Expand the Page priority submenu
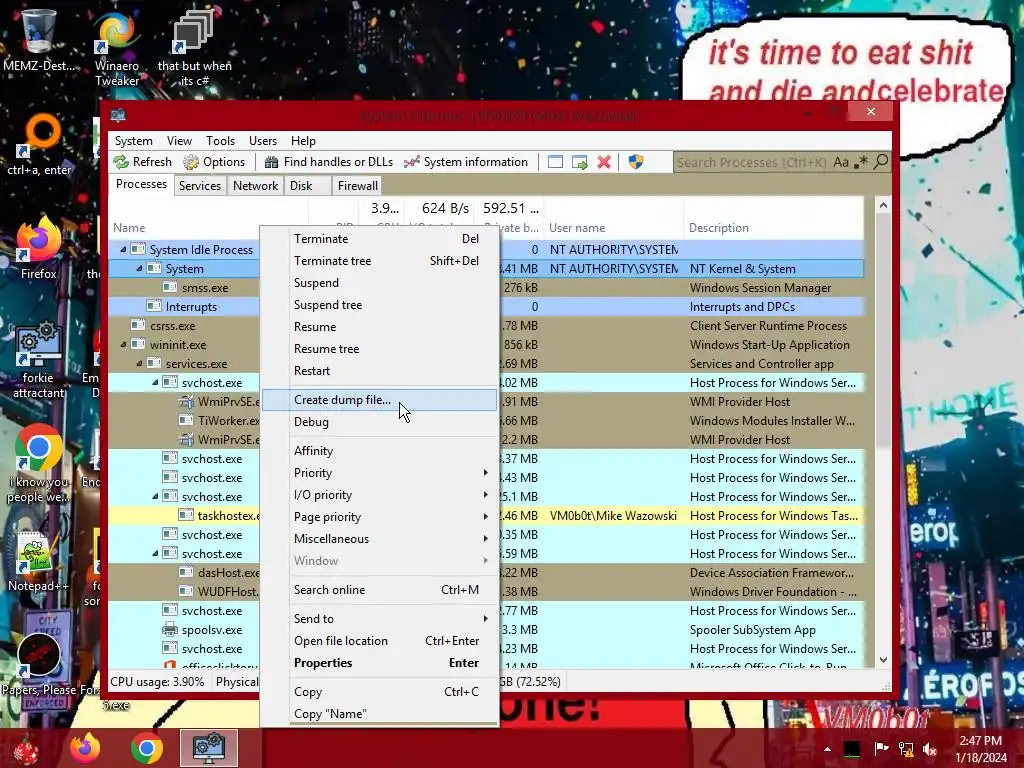Screen dimensions: 1024x768 (x=380, y=517)
